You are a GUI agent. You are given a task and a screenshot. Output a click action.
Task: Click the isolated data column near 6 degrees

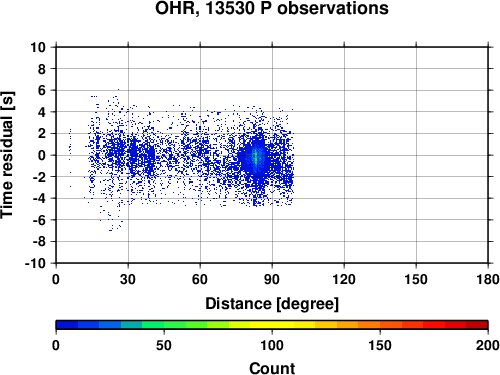pyautogui.click(x=70, y=158)
